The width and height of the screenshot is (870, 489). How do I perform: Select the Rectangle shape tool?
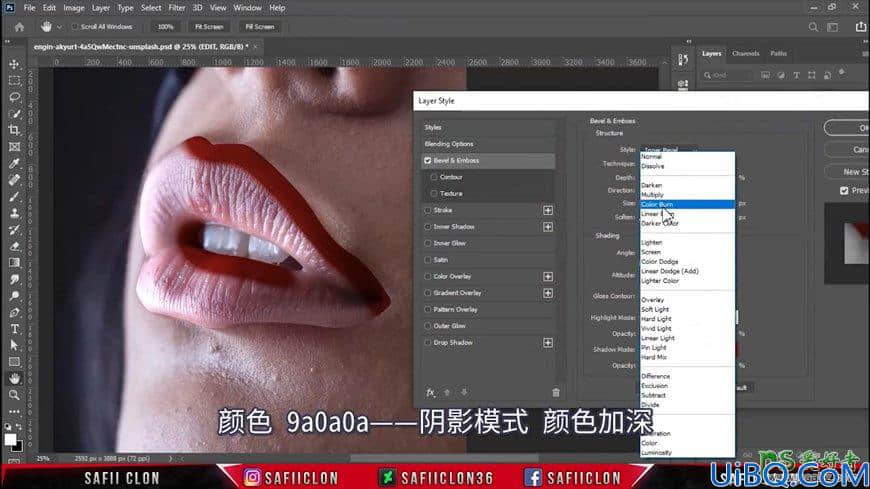(x=14, y=362)
